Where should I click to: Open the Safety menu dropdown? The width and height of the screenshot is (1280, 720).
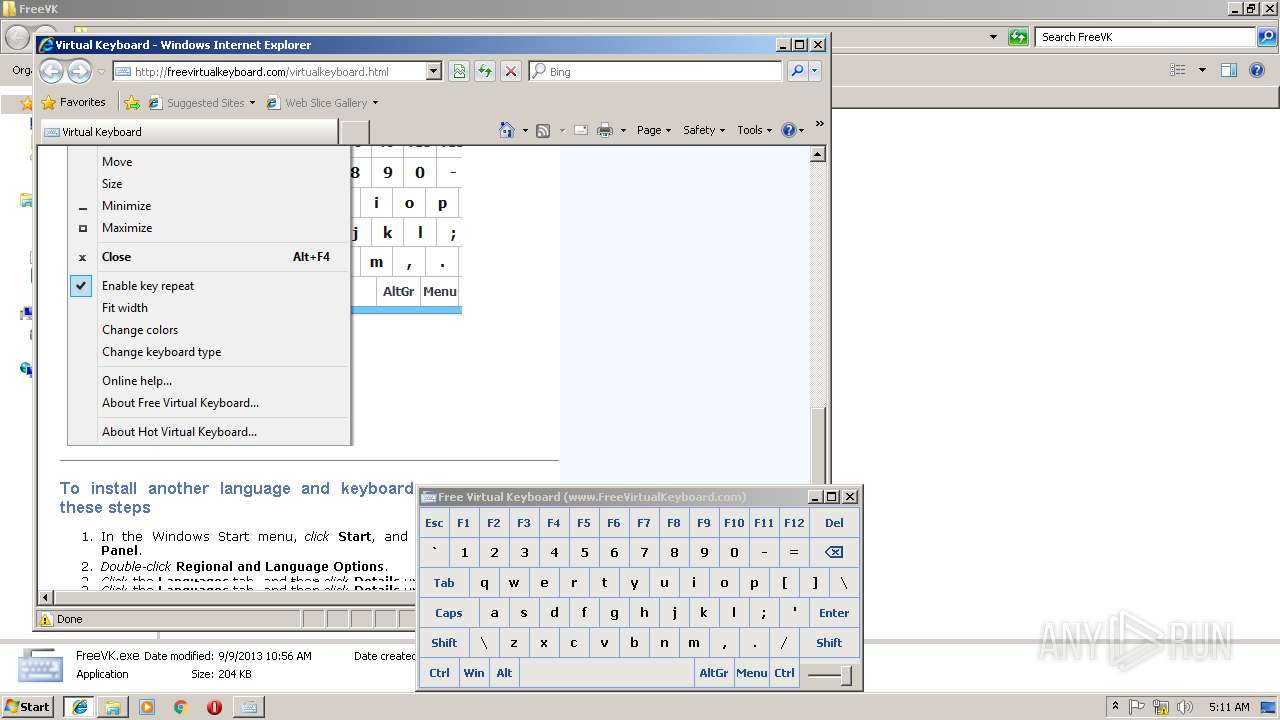[704, 130]
